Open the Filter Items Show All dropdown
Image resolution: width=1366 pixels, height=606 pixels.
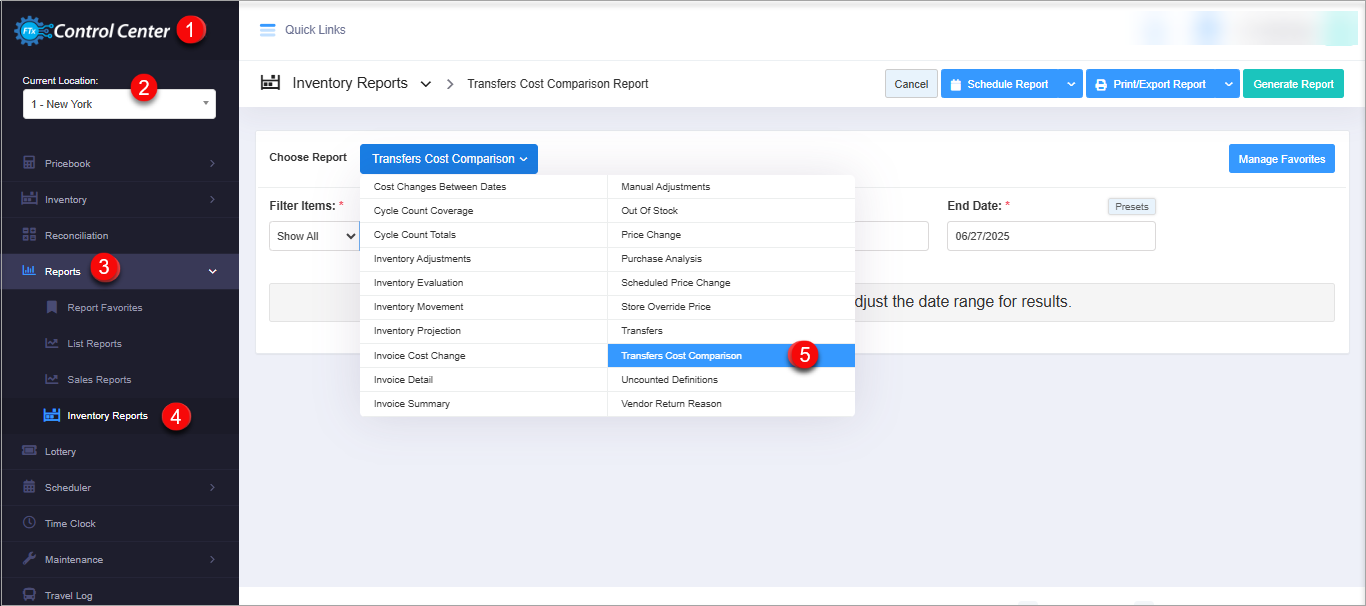coord(315,236)
